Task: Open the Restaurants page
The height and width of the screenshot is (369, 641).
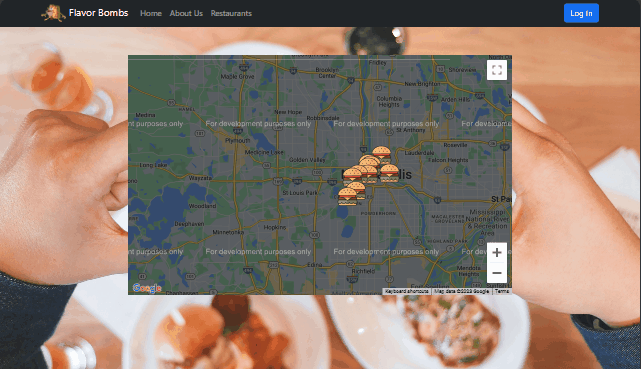Action: point(231,13)
